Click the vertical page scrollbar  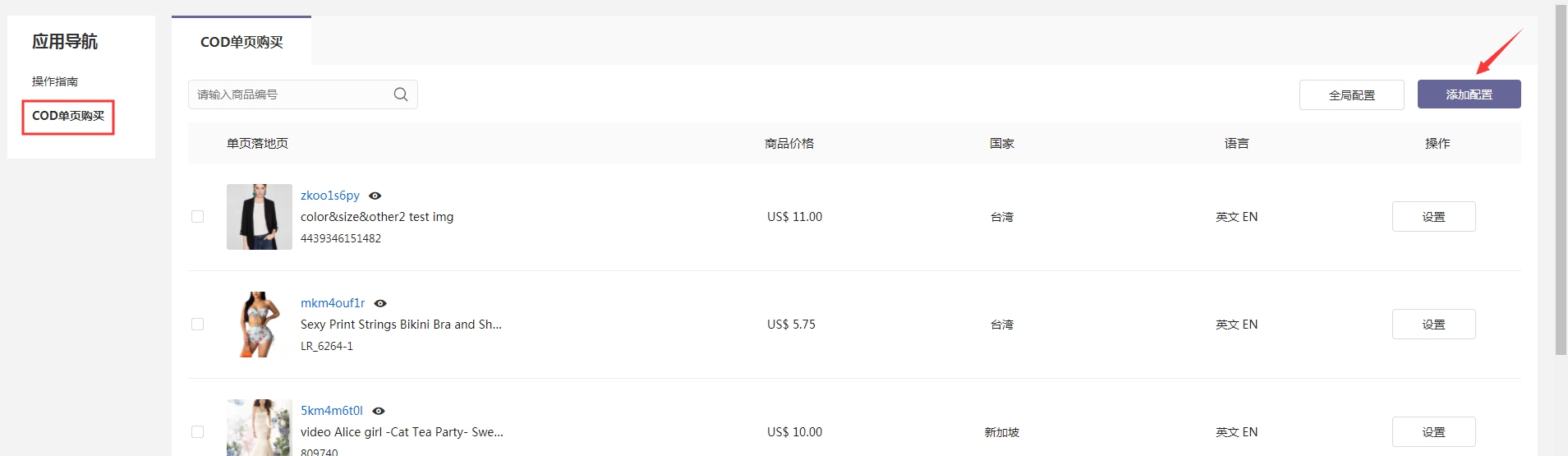(1561, 181)
